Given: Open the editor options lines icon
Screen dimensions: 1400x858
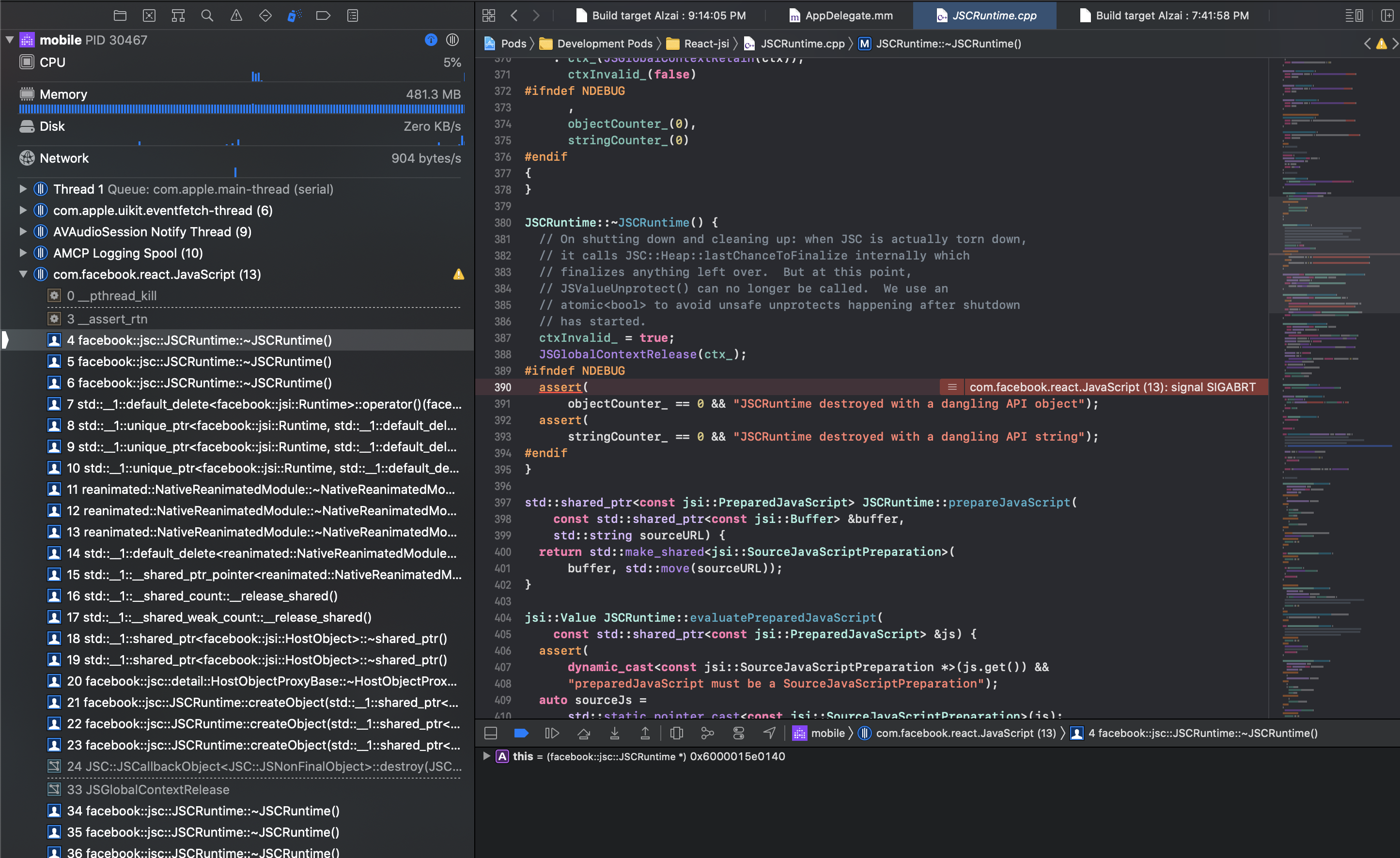Looking at the screenshot, I should click(1354, 15).
